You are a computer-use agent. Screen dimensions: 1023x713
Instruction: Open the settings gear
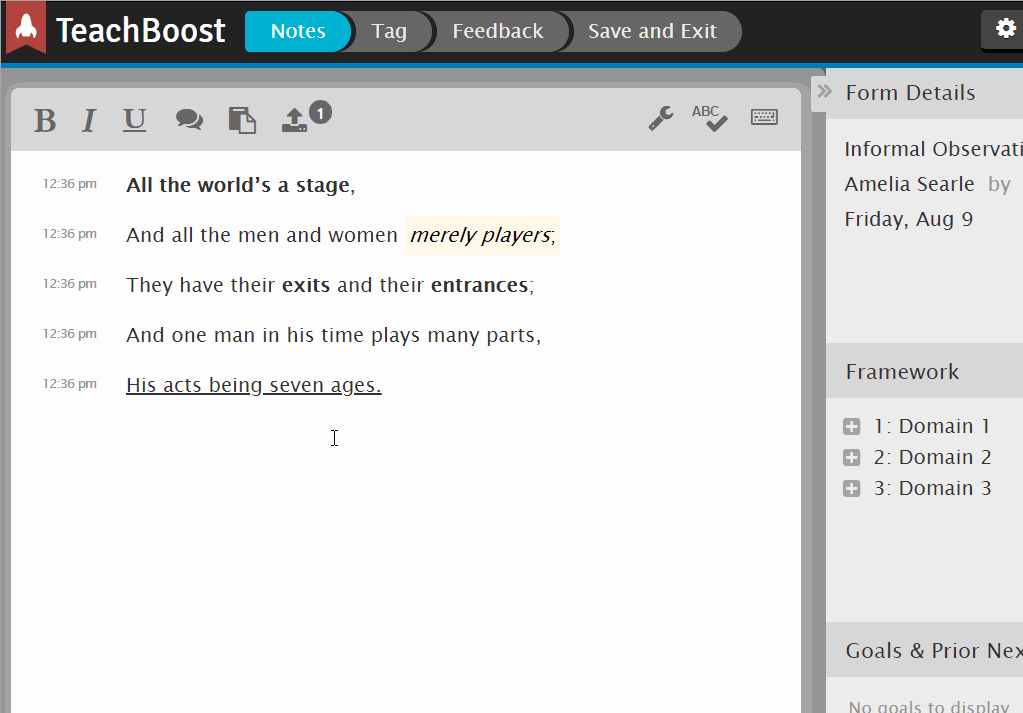(x=1005, y=29)
